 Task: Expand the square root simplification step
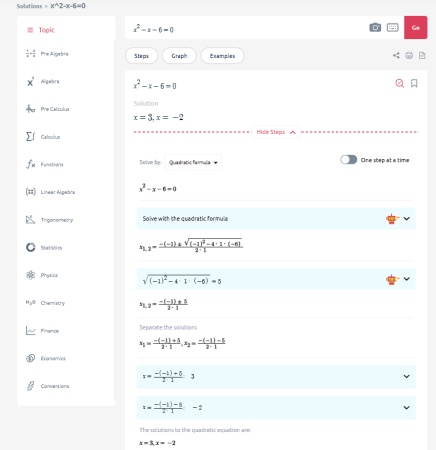click(x=276, y=279)
